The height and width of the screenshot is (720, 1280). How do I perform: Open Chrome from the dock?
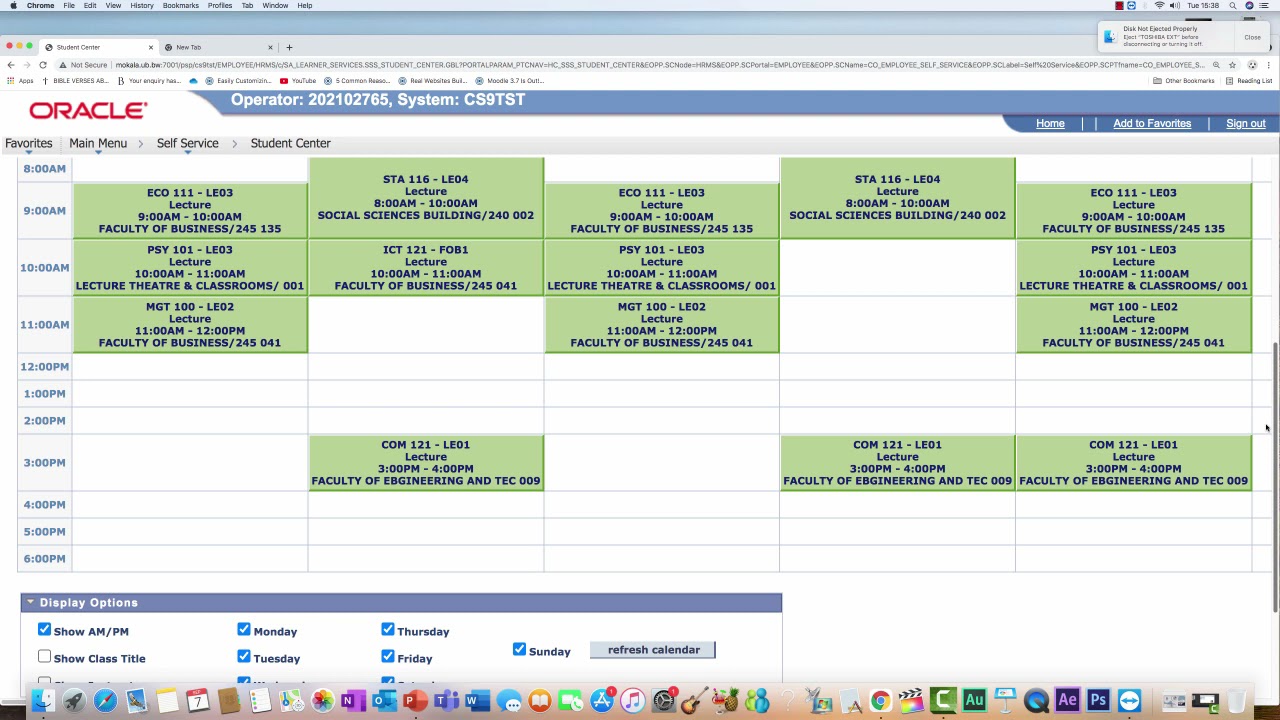tap(880, 701)
